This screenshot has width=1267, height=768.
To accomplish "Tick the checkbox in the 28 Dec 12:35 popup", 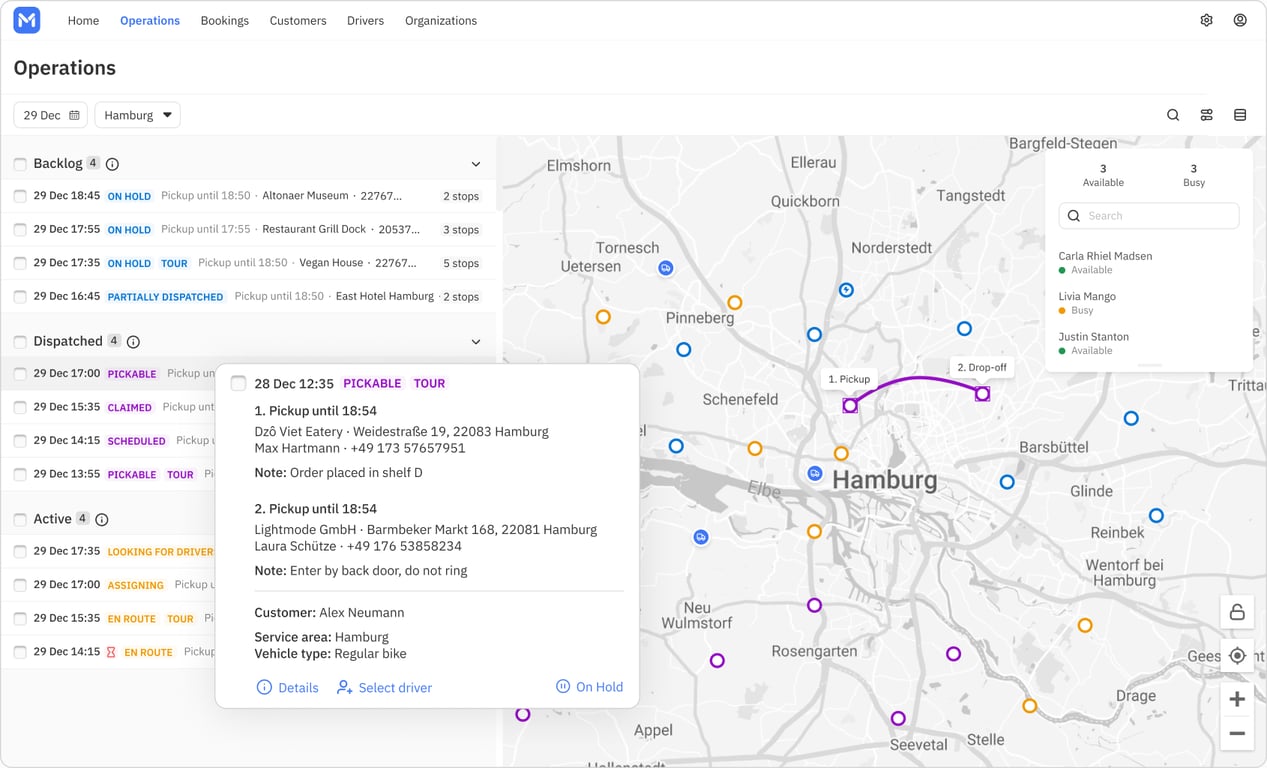I will point(238,384).
